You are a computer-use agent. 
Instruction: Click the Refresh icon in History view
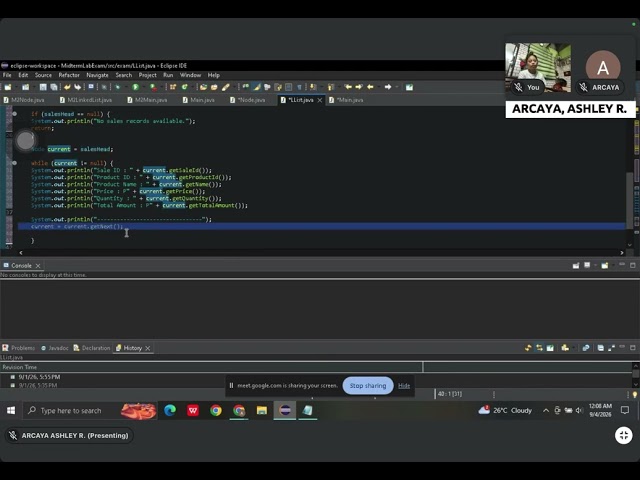click(x=528, y=348)
